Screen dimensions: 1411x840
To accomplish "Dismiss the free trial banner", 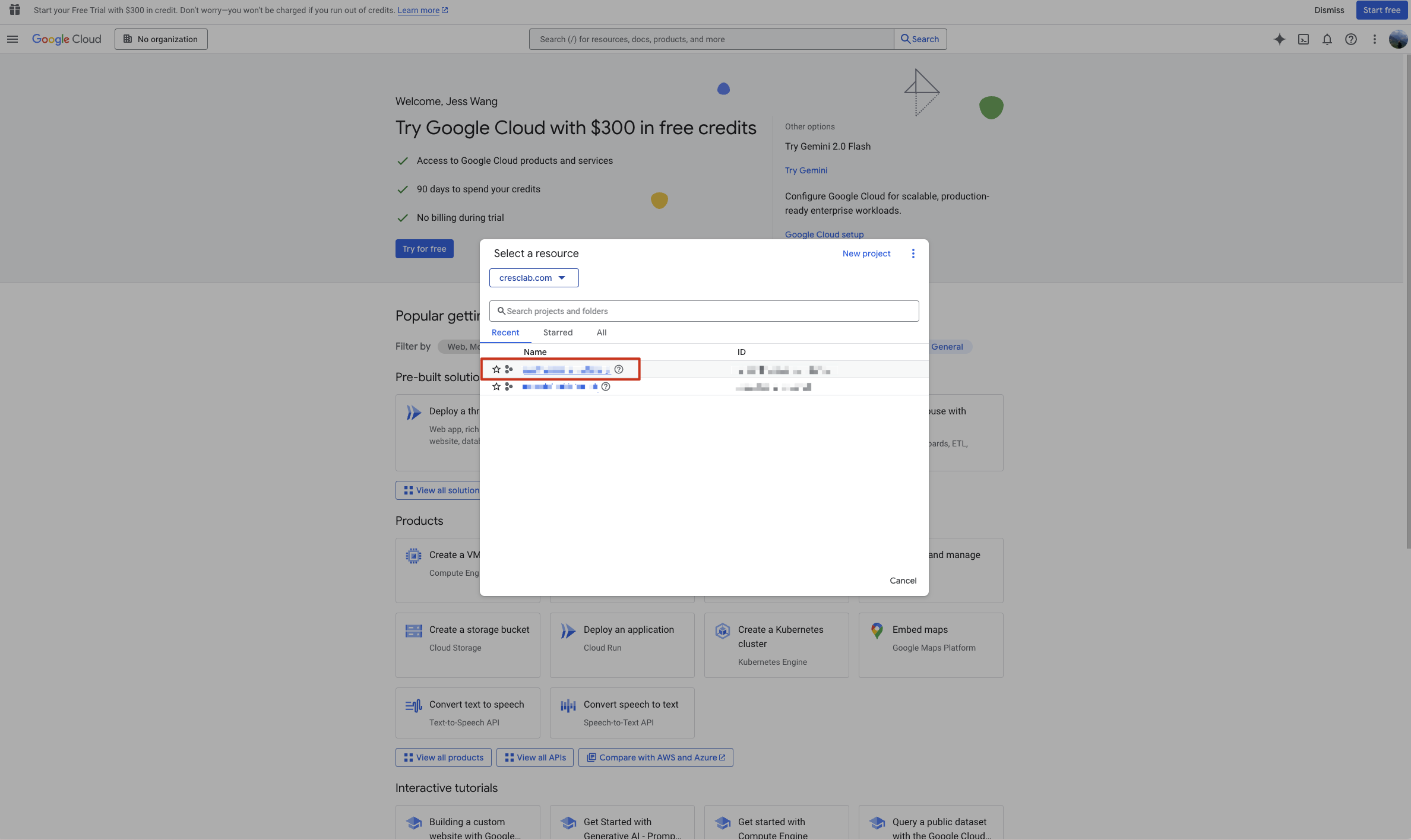I will (x=1329, y=10).
